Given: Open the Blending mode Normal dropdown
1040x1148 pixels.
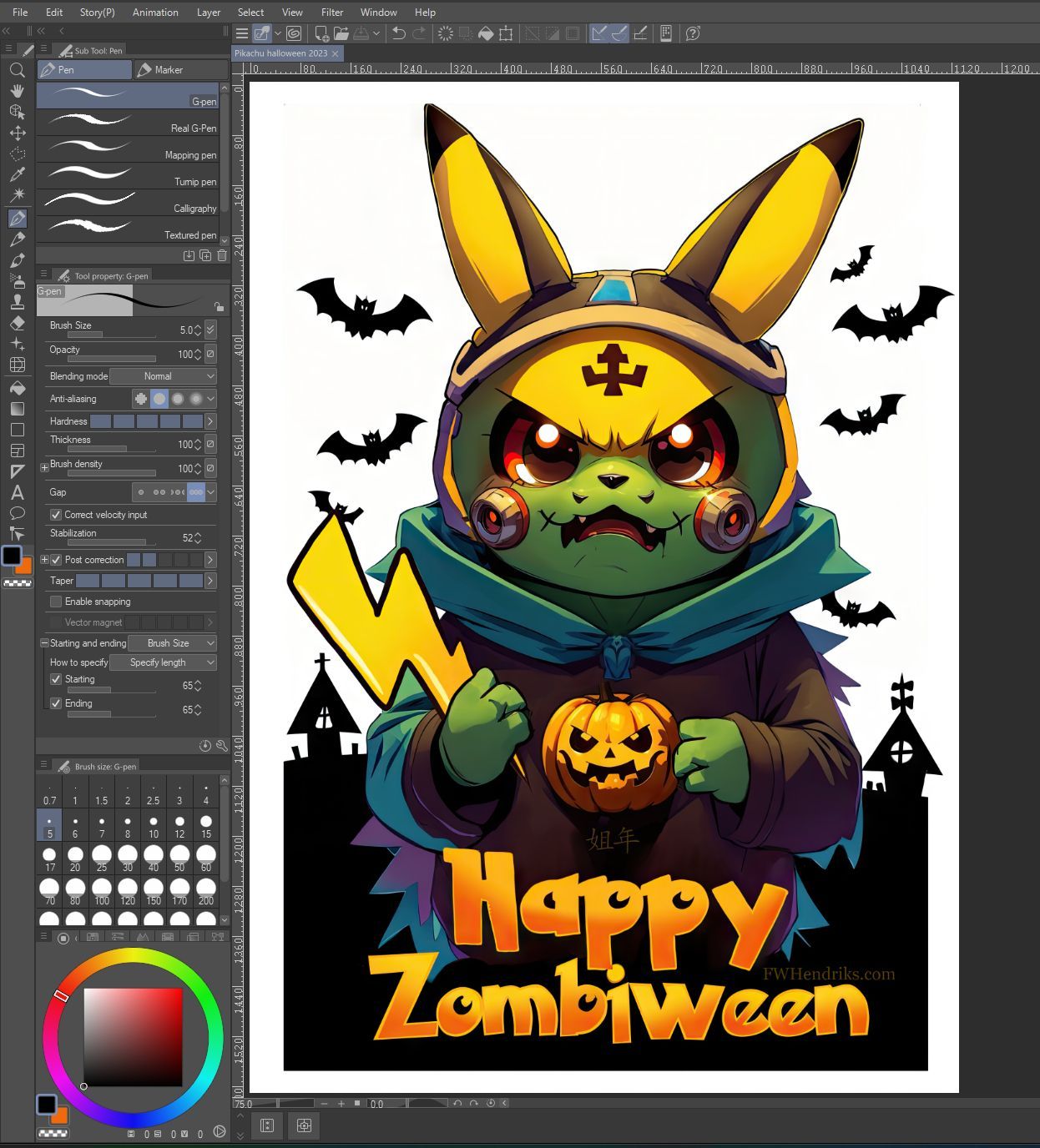Looking at the screenshot, I should (164, 376).
